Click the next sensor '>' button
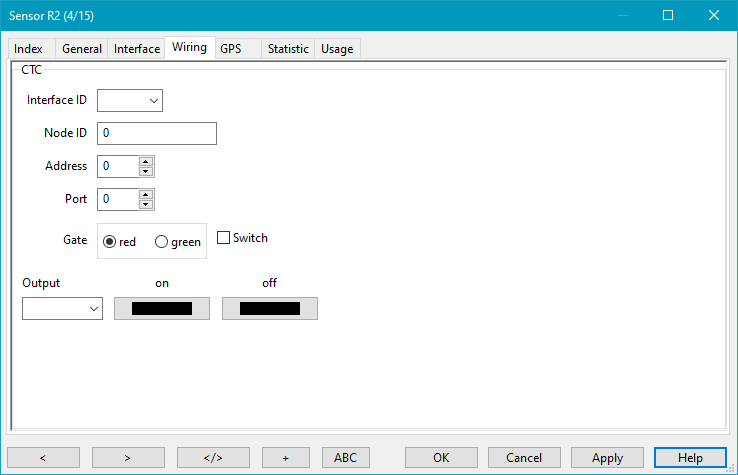738x475 pixels. tap(128, 457)
